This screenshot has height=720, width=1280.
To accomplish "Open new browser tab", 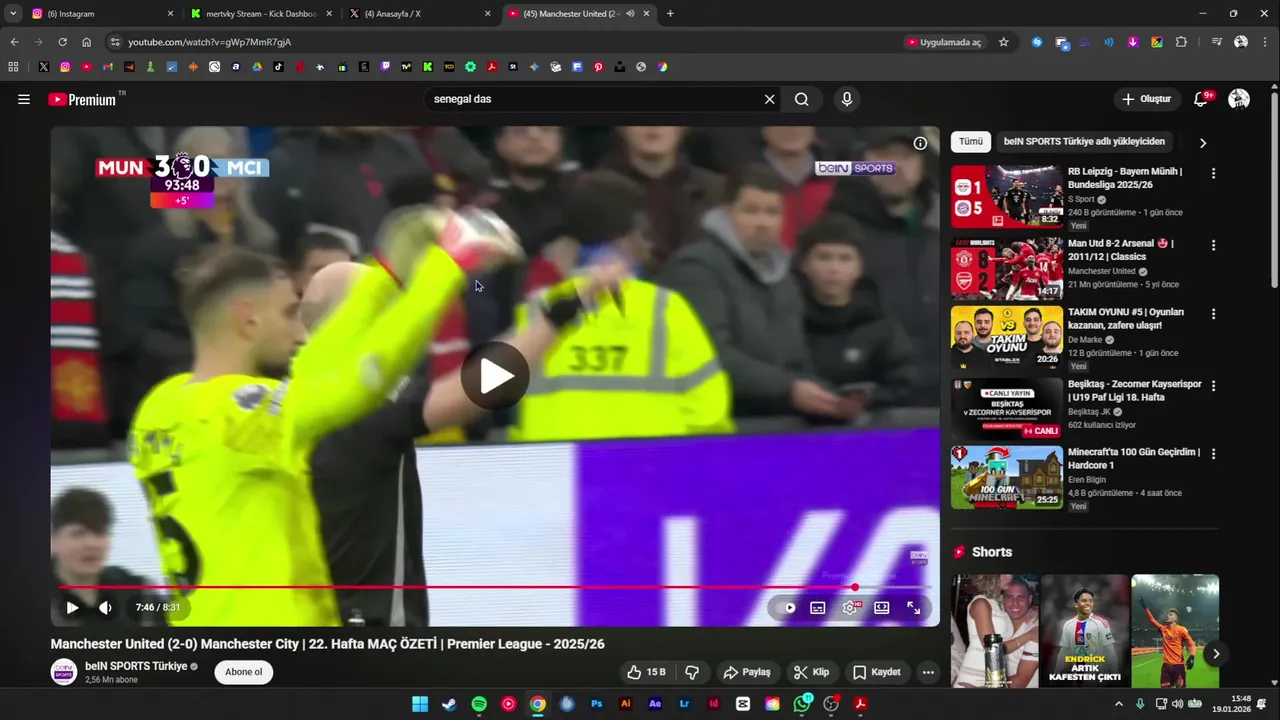I will pos(670,14).
